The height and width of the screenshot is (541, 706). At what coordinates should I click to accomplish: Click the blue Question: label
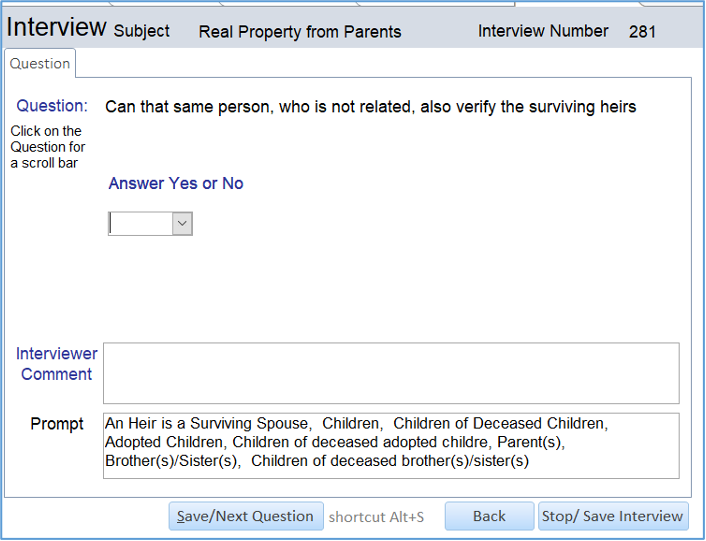pyautogui.click(x=52, y=106)
